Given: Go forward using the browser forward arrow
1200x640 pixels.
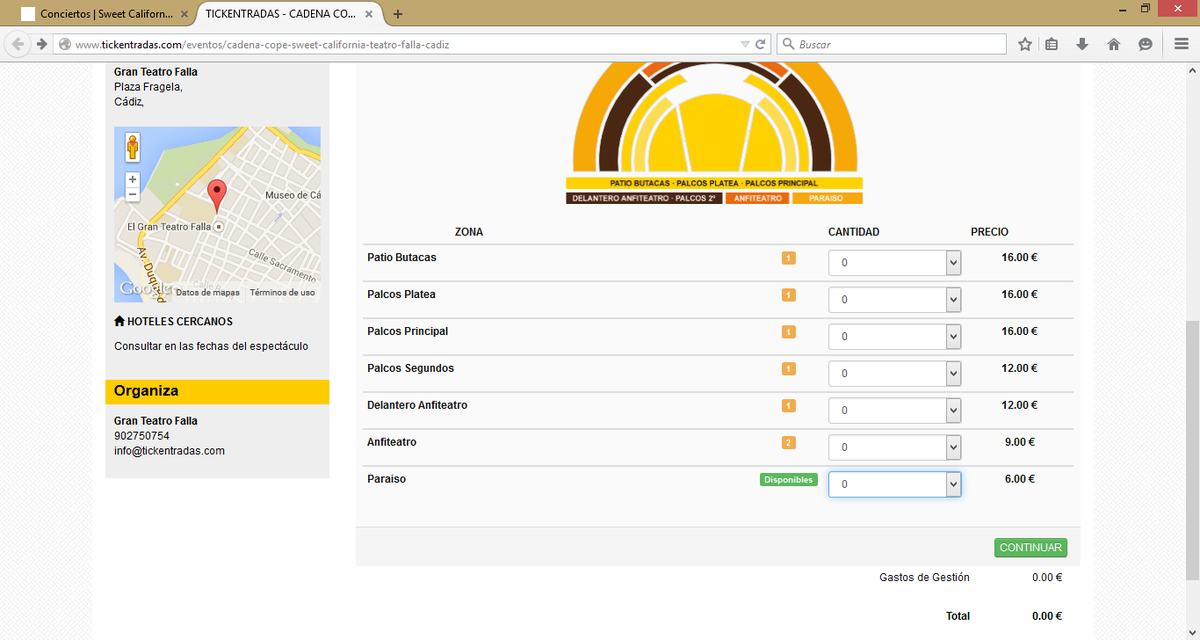Looking at the screenshot, I should tap(41, 44).
